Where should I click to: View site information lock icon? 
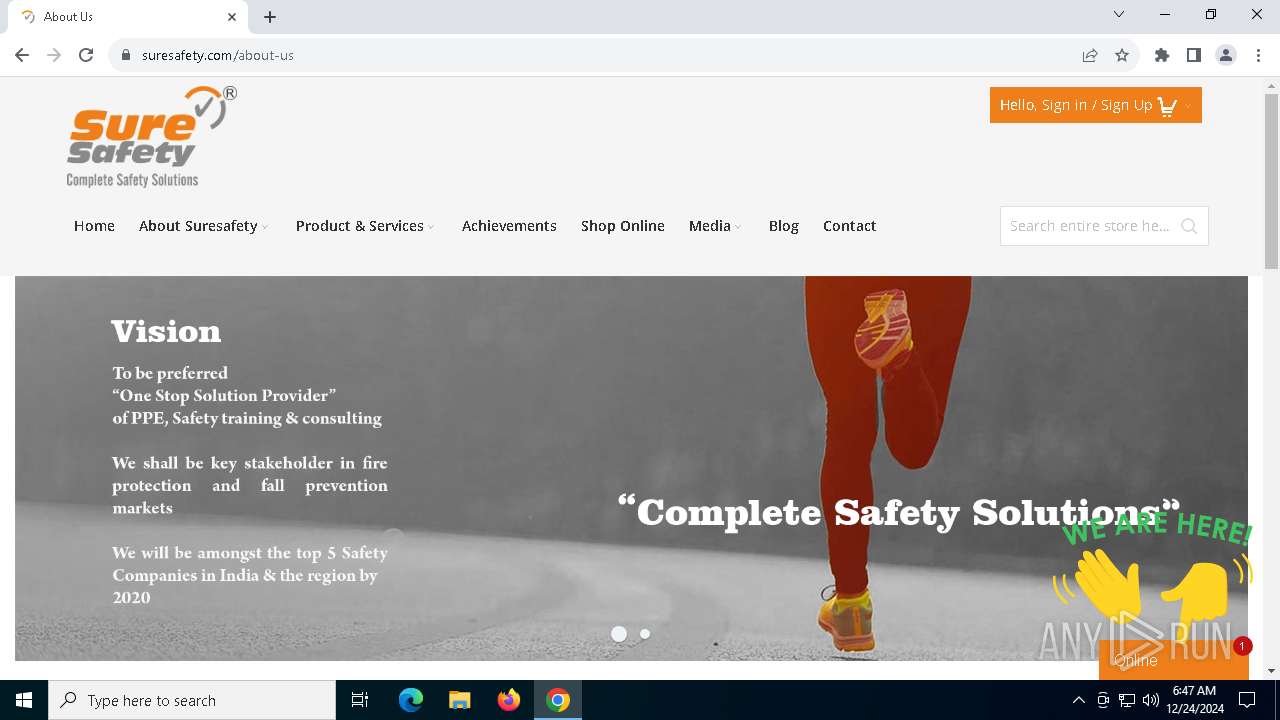tap(126, 55)
